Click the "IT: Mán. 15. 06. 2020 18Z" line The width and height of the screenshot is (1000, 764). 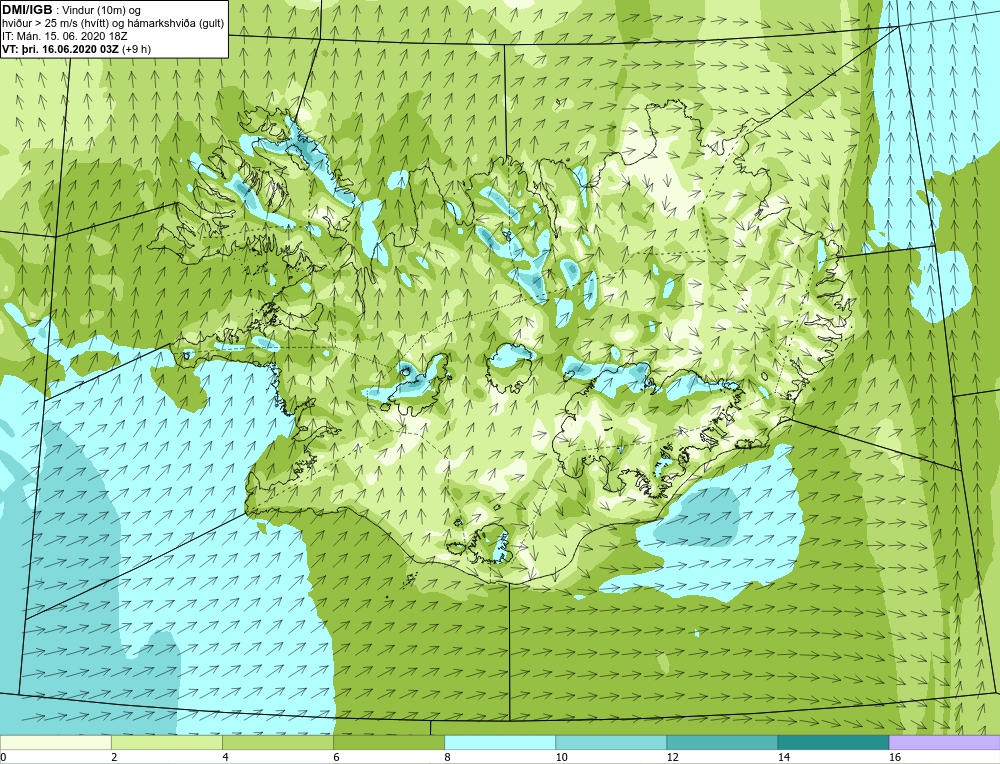tap(65, 36)
